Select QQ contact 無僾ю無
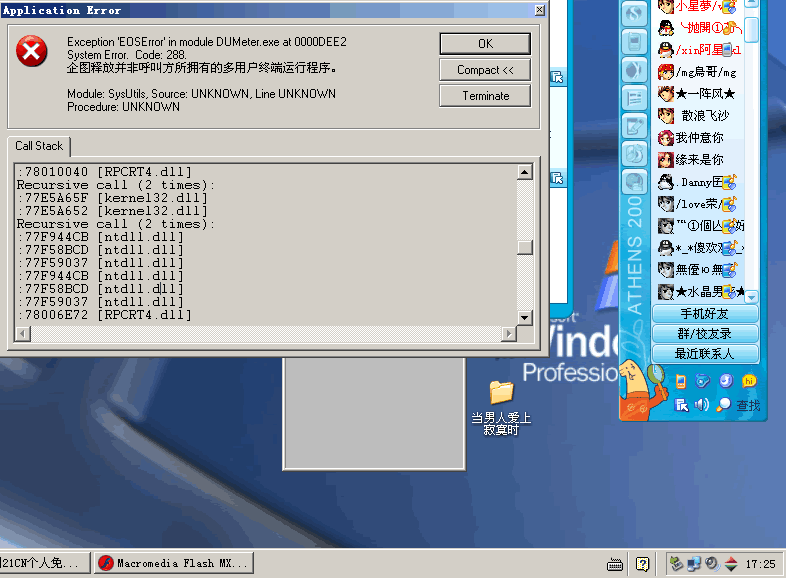Screen dimensions: 786x582 click(698, 270)
